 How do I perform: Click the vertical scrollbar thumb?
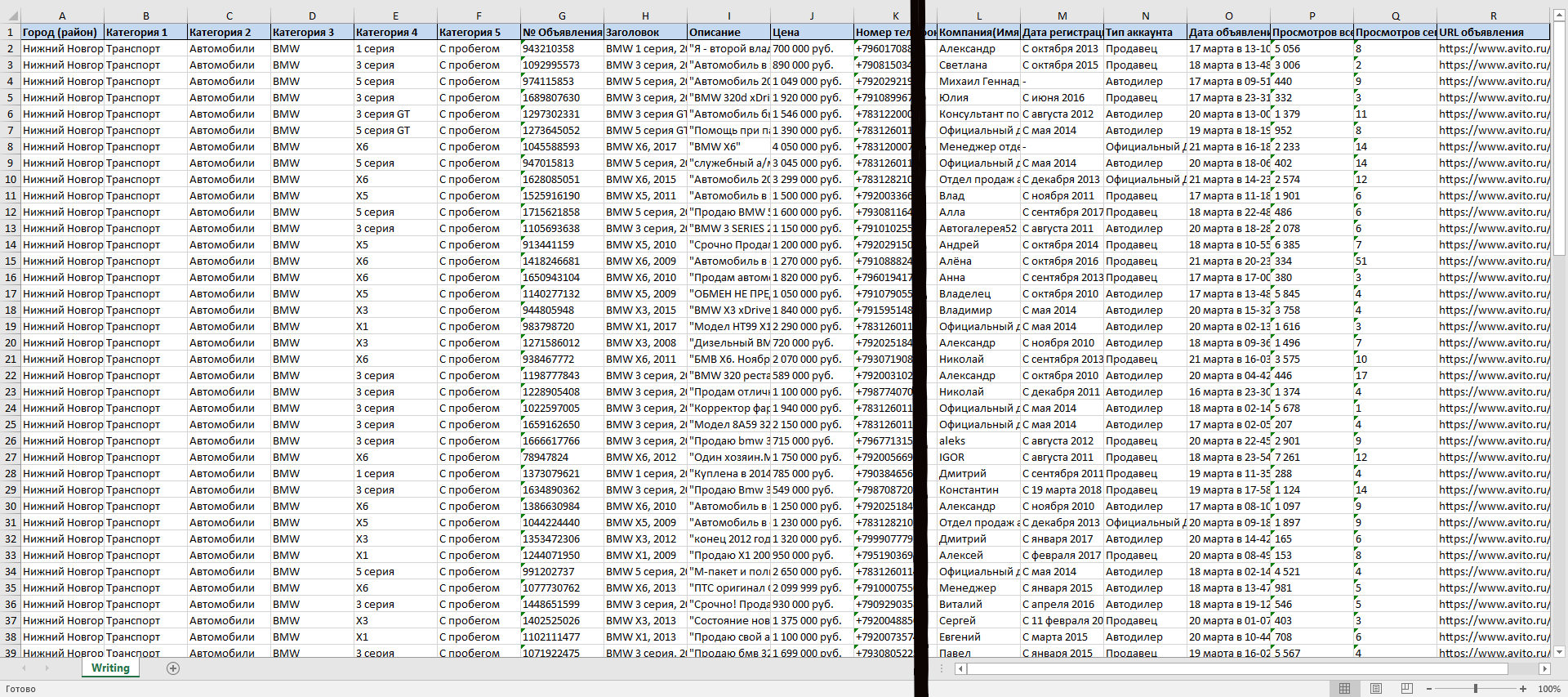(x=1559, y=139)
